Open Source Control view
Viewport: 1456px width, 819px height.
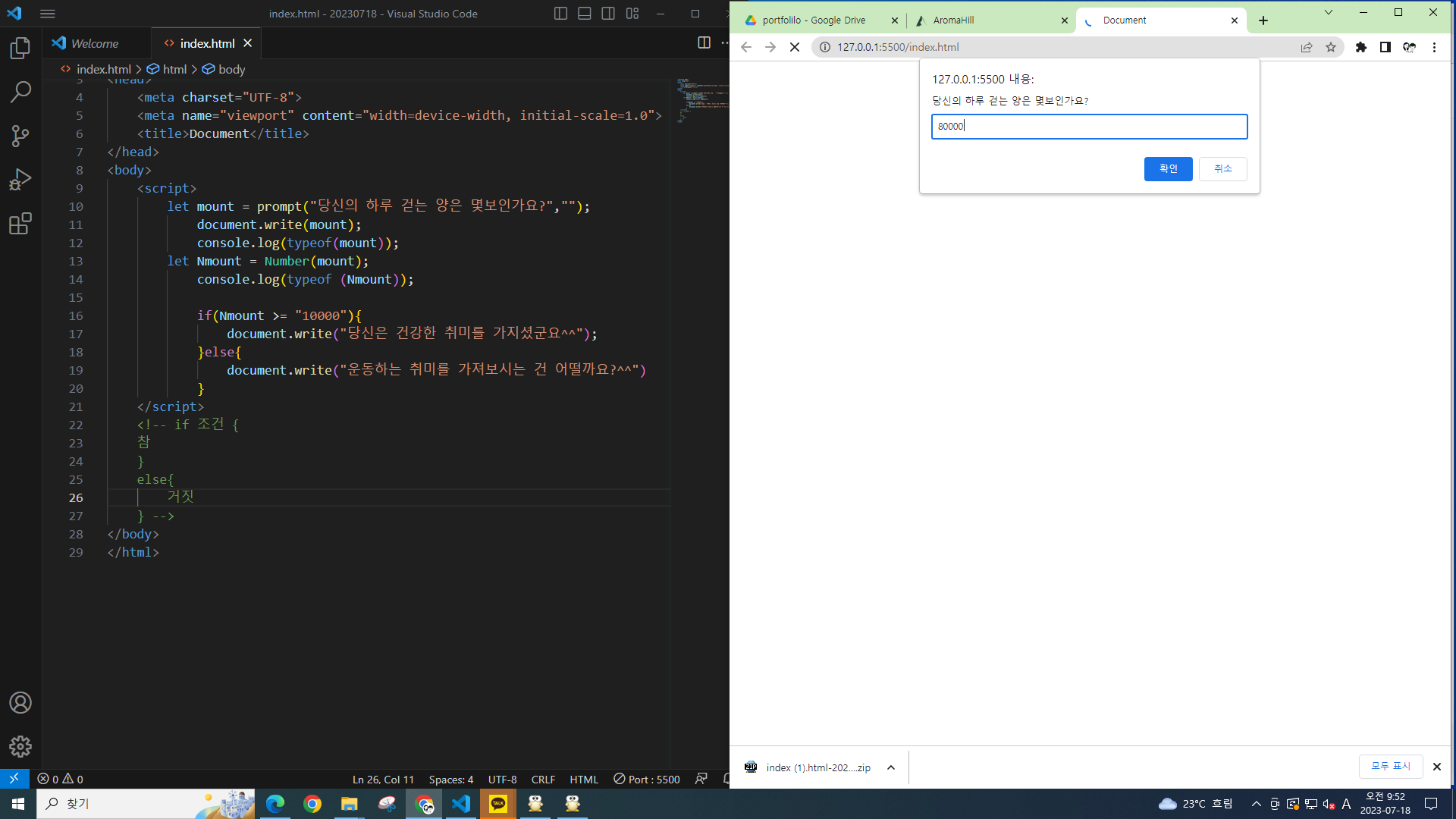click(20, 136)
